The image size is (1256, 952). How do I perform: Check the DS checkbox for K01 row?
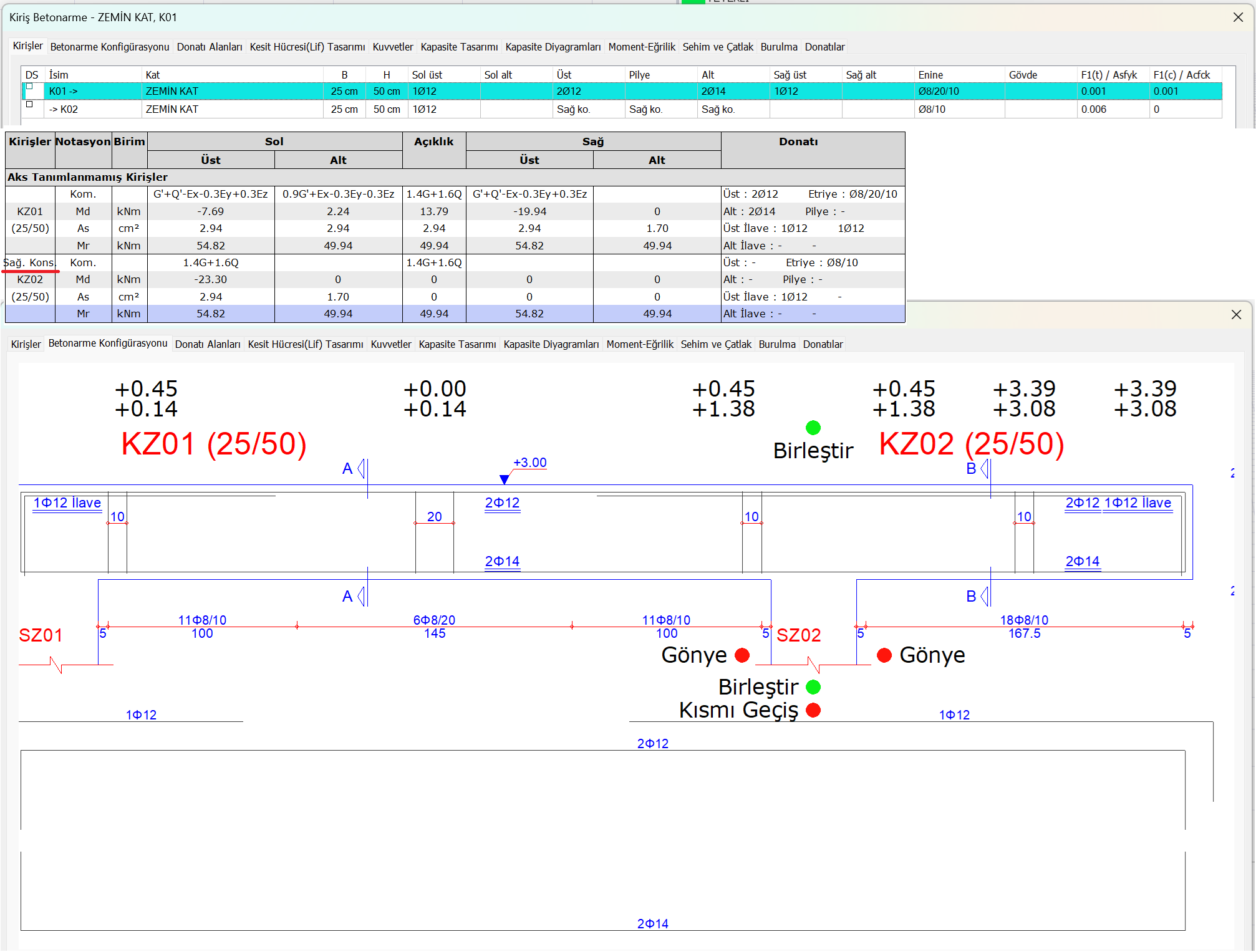29,87
